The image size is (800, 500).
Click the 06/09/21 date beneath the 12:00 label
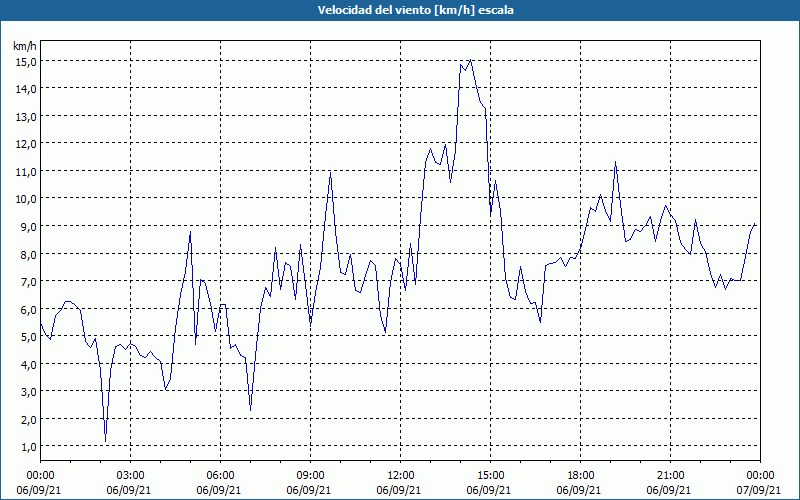399,490
